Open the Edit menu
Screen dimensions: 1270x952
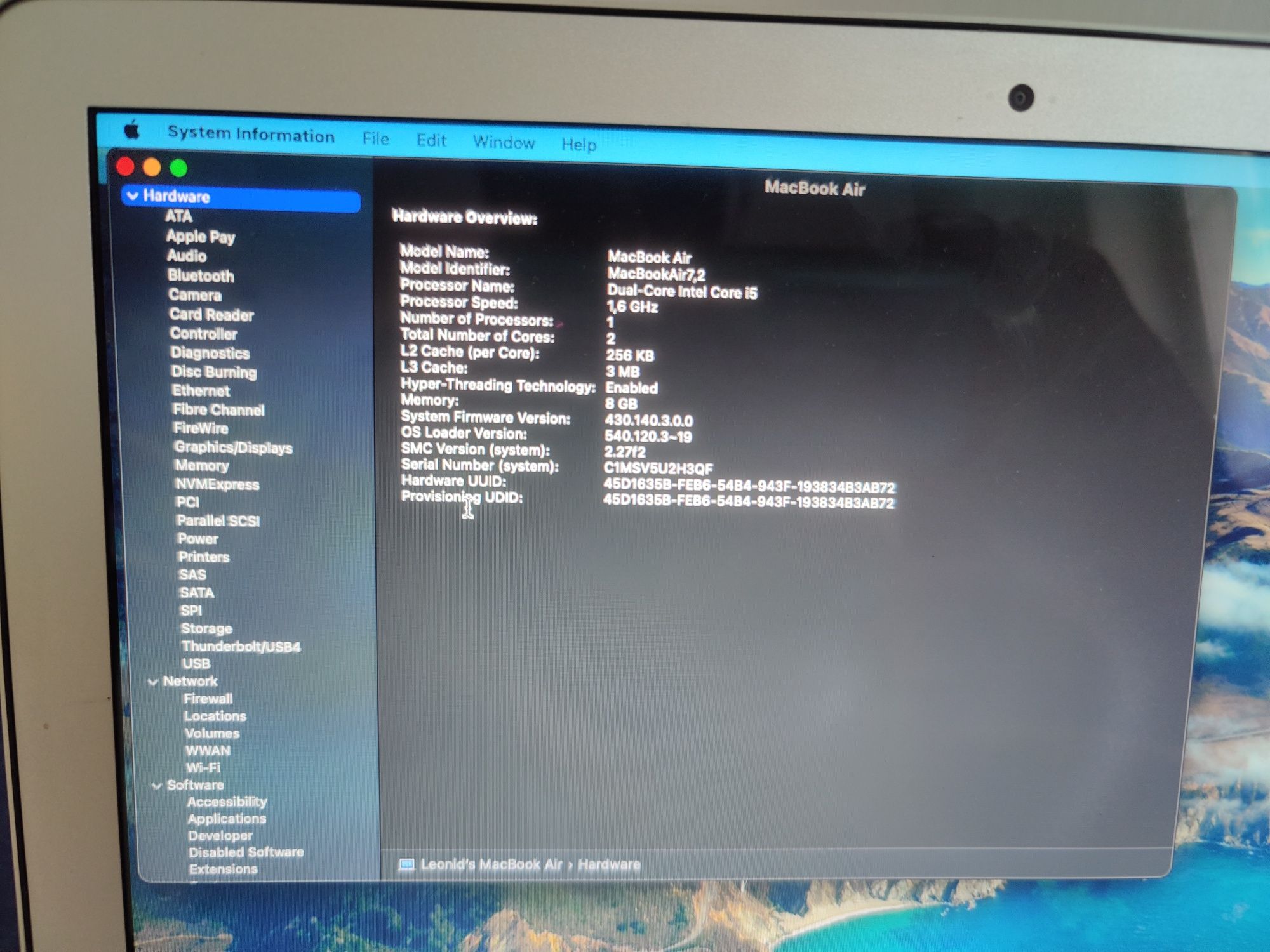(431, 140)
